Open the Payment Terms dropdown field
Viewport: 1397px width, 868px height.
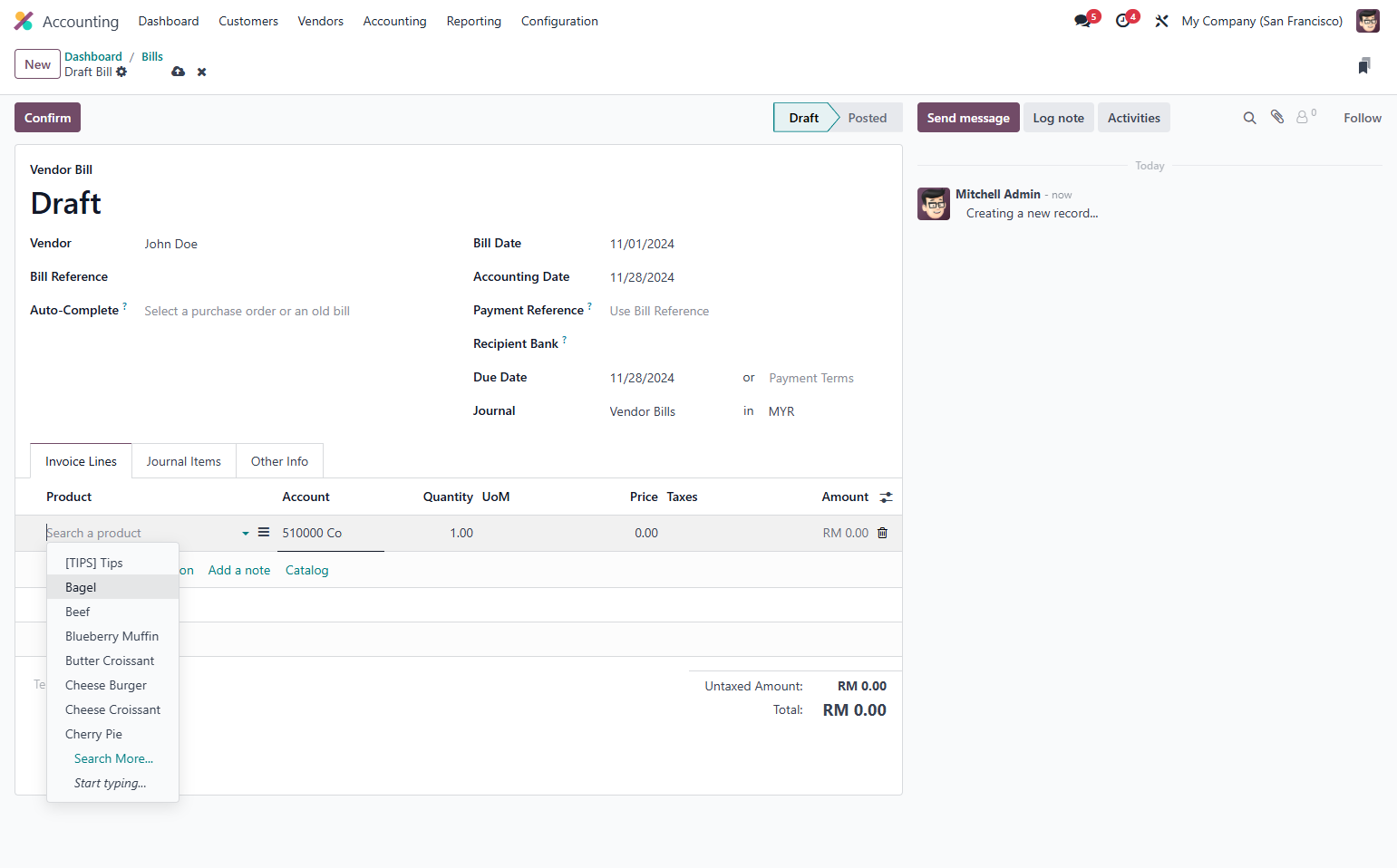click(827, 378)
